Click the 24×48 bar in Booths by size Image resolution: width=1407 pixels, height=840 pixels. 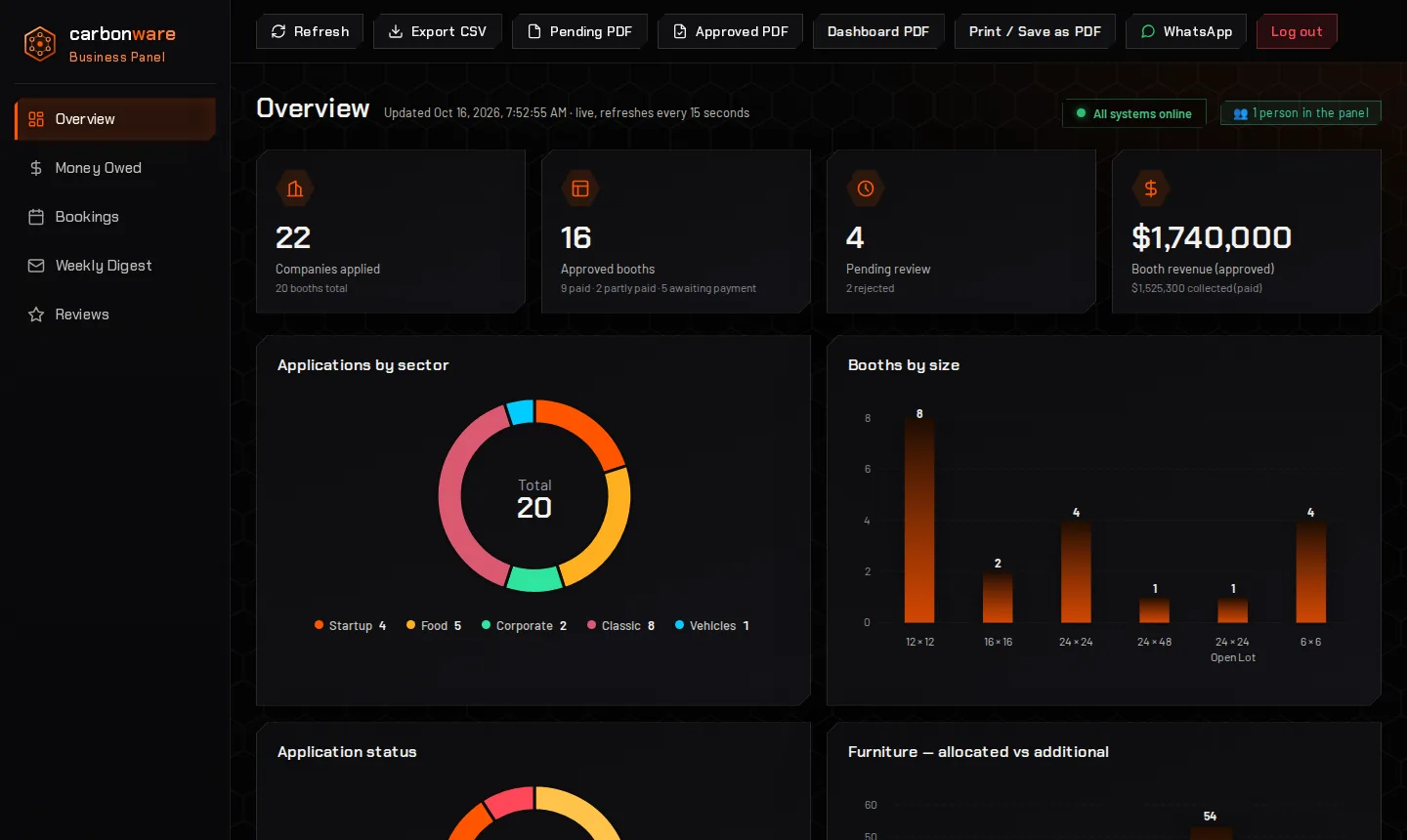[1155, 609]
